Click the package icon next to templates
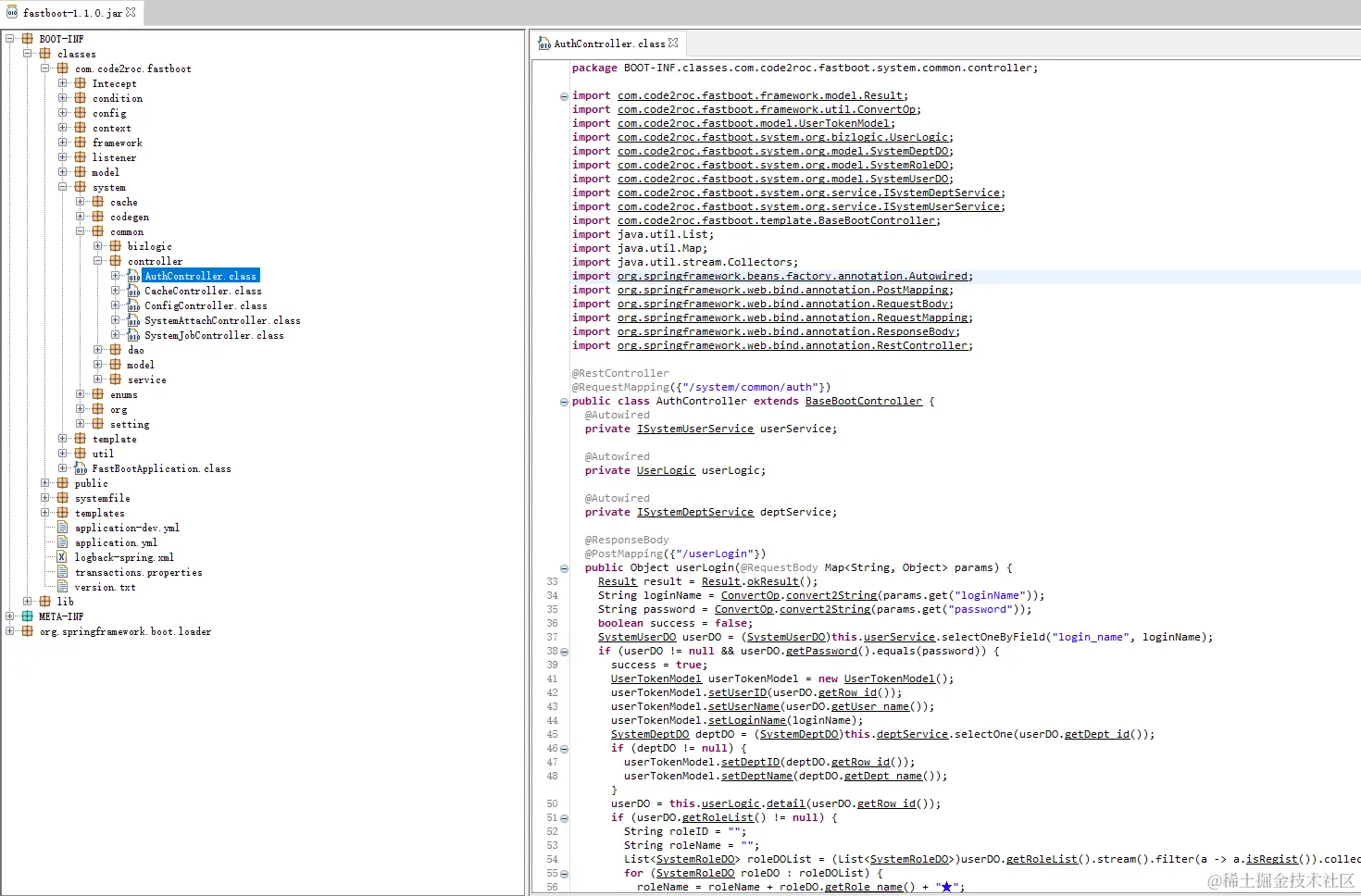The height and width of the screenshot is (896, 1361). click(63, 513)
